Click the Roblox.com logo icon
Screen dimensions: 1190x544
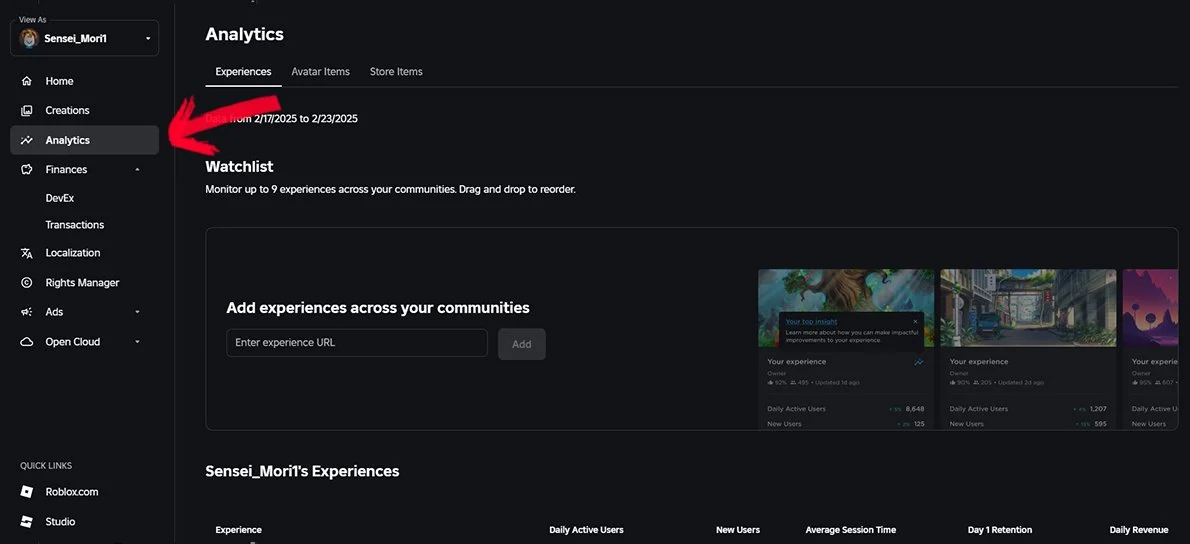(27, 492)
